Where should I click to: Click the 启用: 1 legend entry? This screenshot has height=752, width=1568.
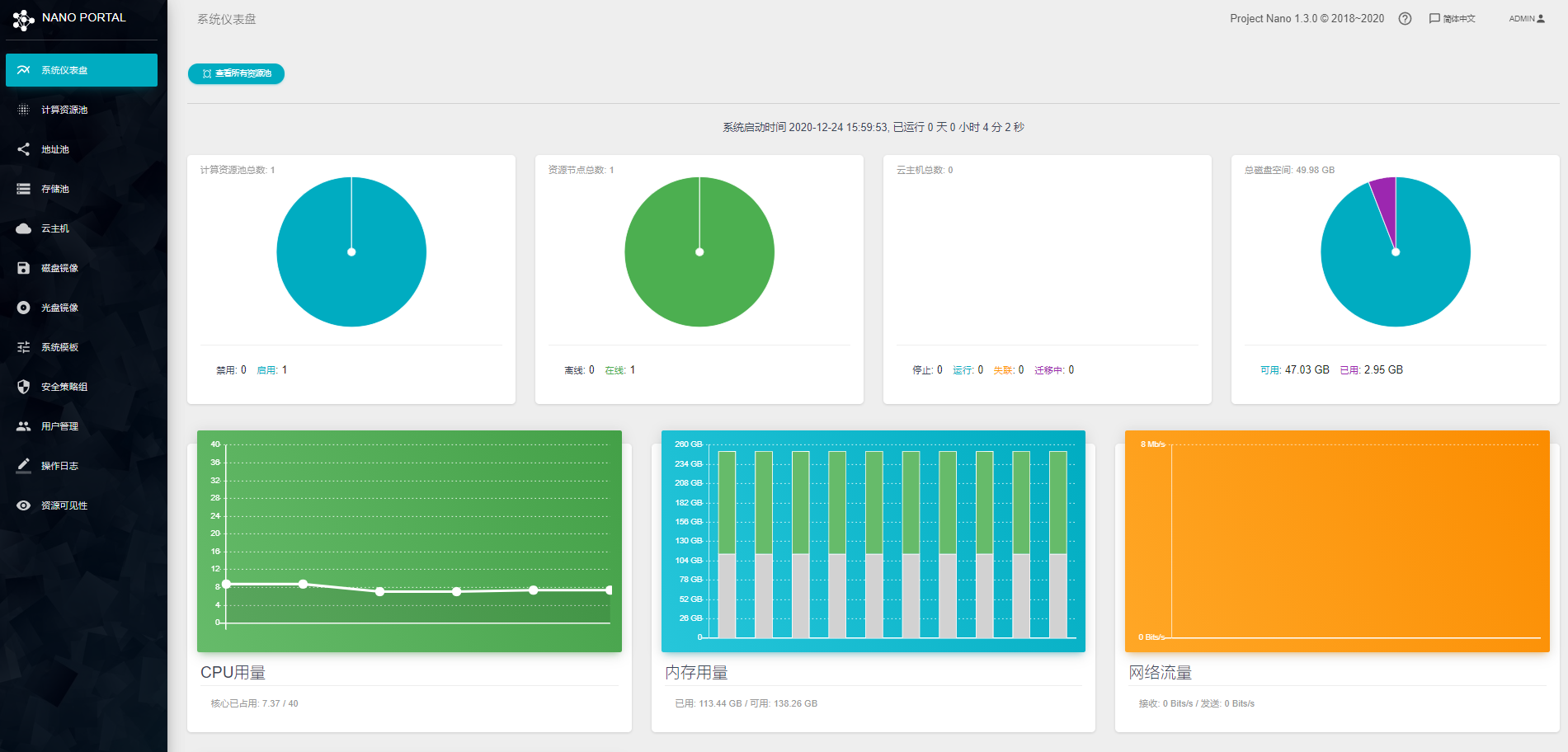point(272,370)
